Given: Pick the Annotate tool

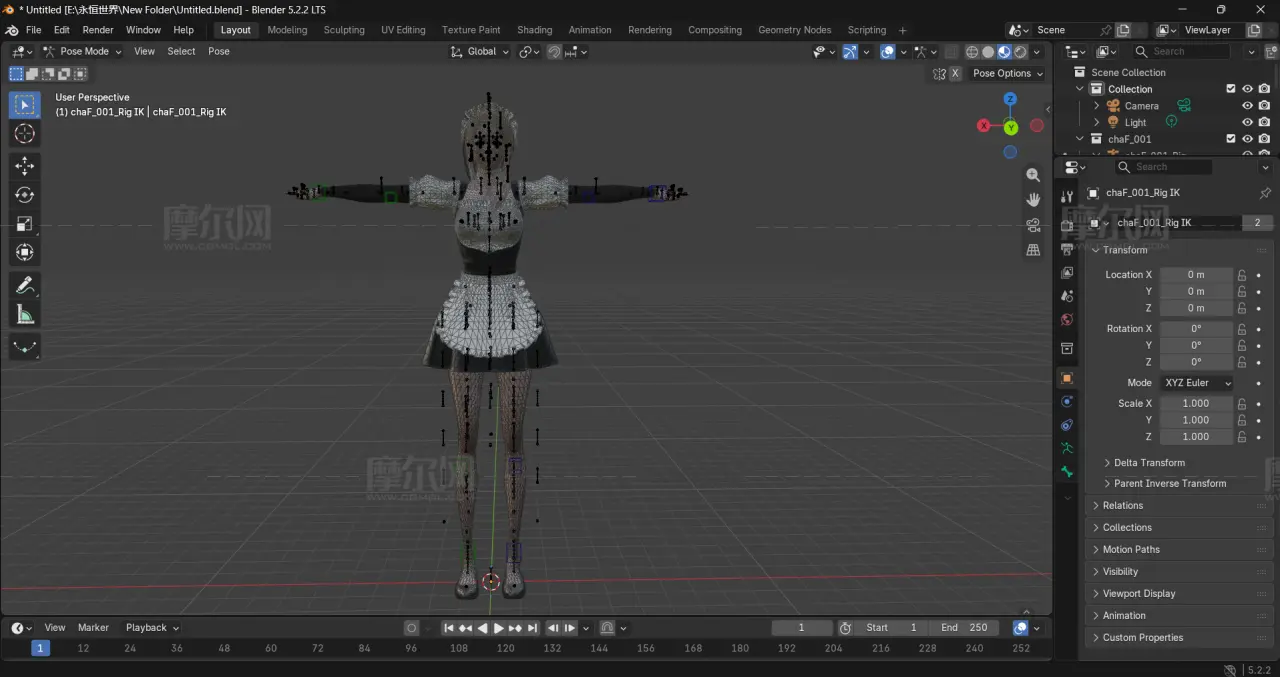Looking at the screenshot, I should click(25, 286).
